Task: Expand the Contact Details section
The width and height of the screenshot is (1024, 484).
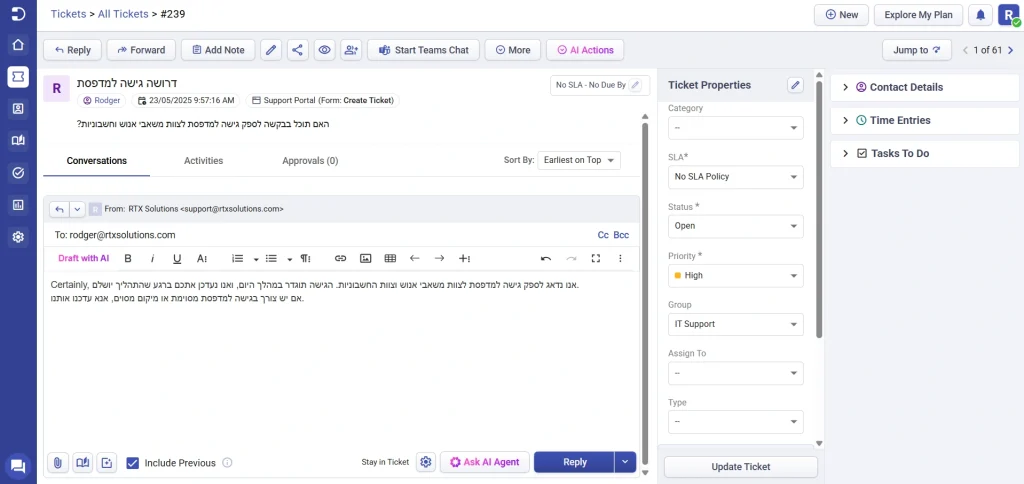Action: click(923, 87)
